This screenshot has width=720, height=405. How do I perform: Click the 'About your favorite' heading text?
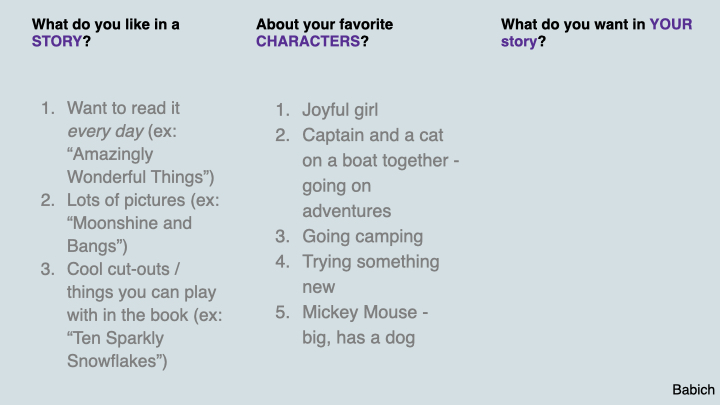coord(325,24)
